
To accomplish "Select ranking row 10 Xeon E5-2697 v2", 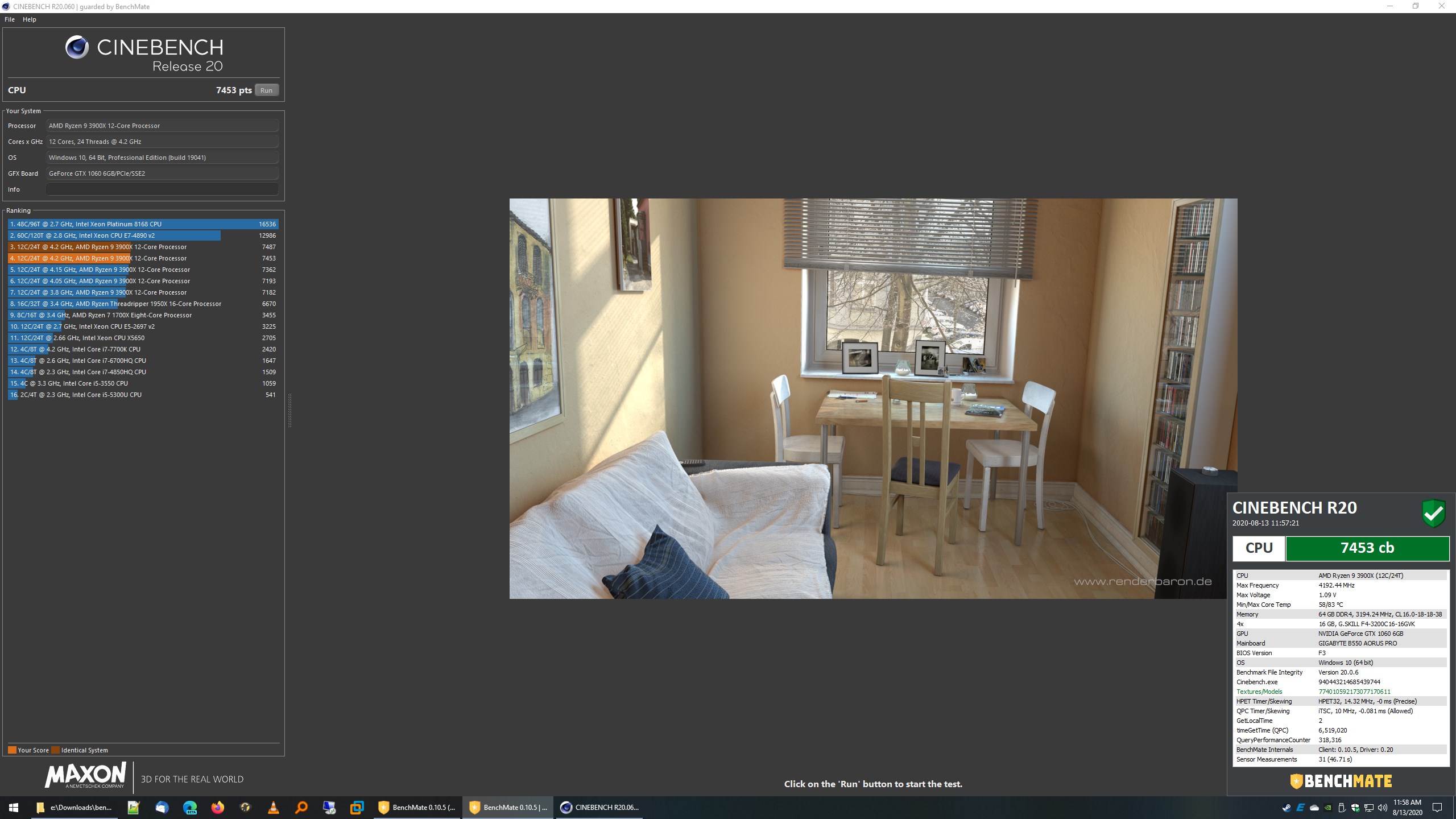I will (143, 326).
